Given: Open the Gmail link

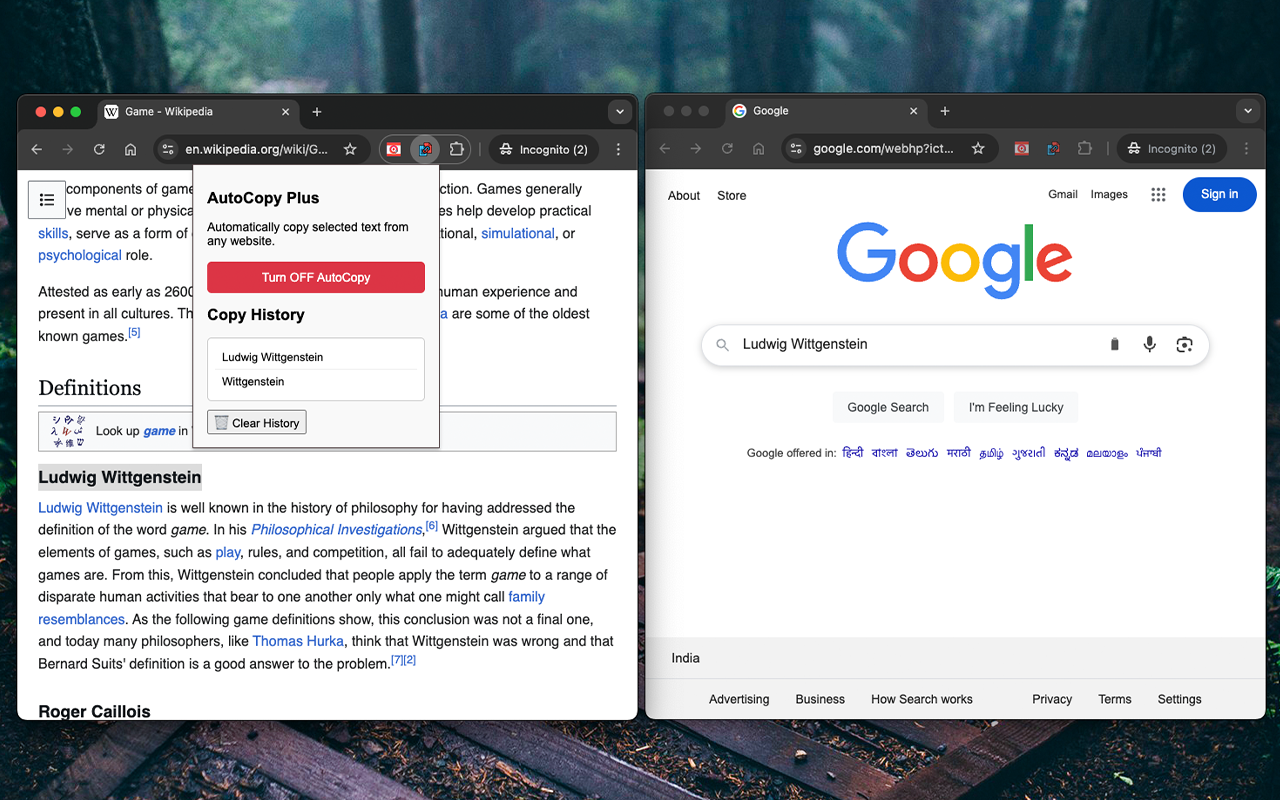Looking at the screenshot, I should [x=1063, y=195].
